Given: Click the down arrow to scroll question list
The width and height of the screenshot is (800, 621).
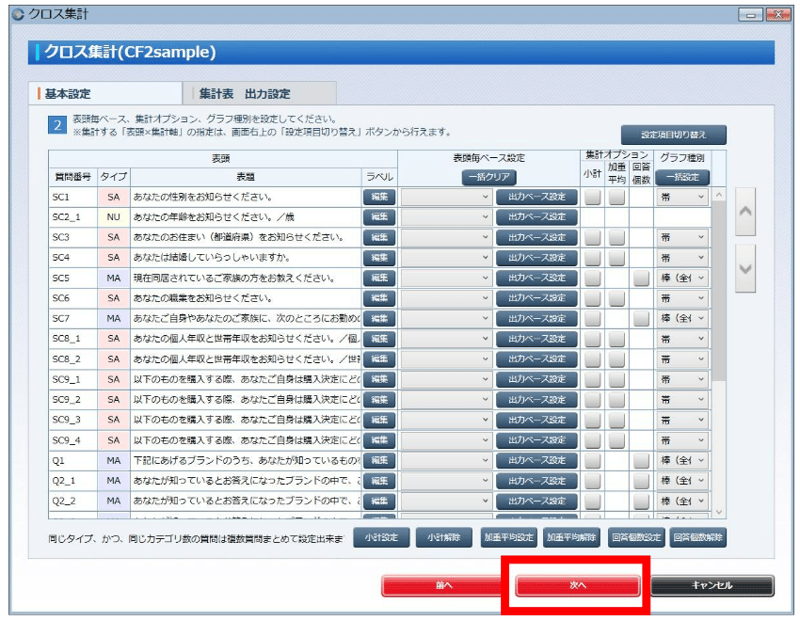Looking at the screenshot, I should pos(745,269).
